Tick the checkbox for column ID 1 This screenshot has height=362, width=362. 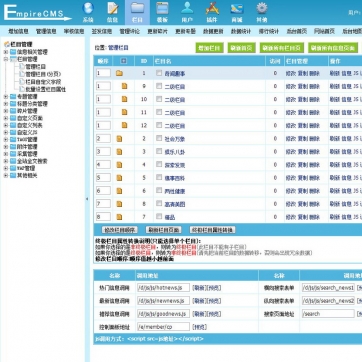coord(159,73)
